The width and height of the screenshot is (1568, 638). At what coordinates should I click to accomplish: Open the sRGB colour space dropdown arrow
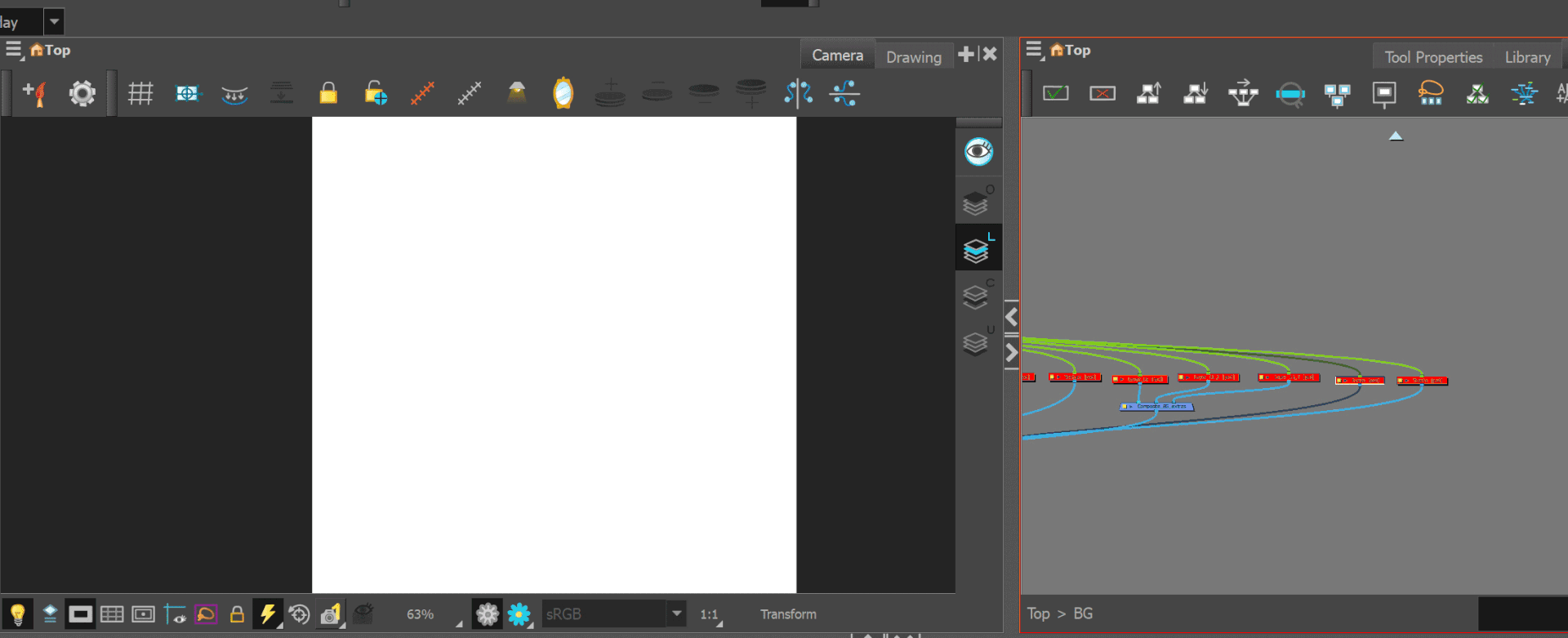point(676,613)
